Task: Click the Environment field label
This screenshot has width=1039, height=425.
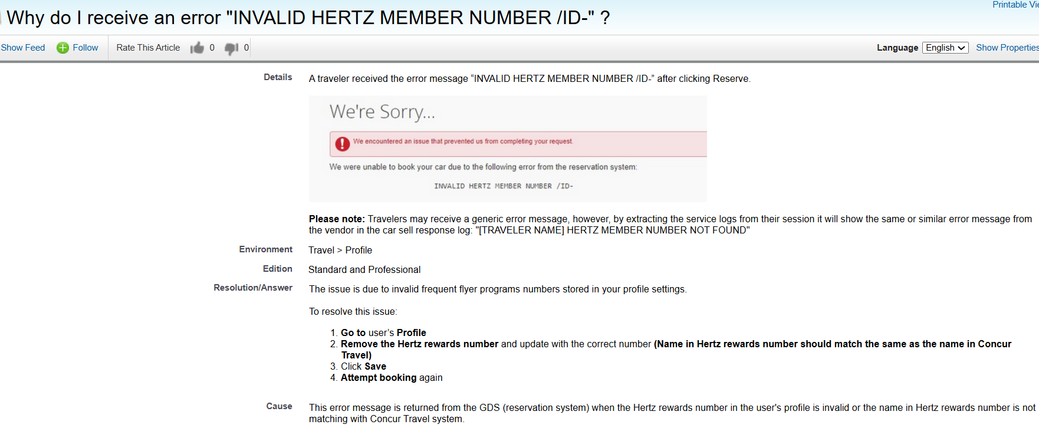Action: click(266, 250)
